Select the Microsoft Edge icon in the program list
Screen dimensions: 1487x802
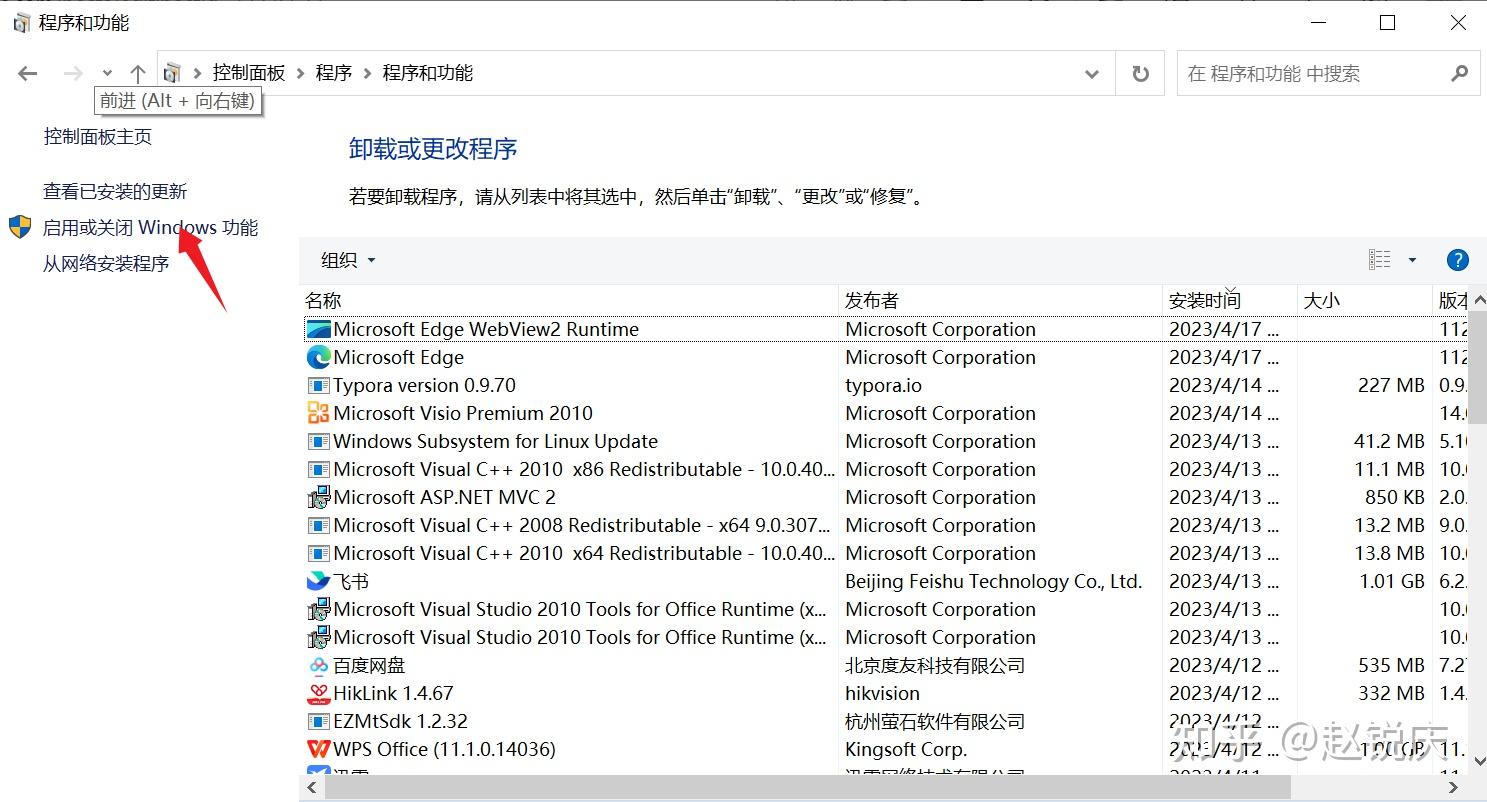click(x=318, y=357)
